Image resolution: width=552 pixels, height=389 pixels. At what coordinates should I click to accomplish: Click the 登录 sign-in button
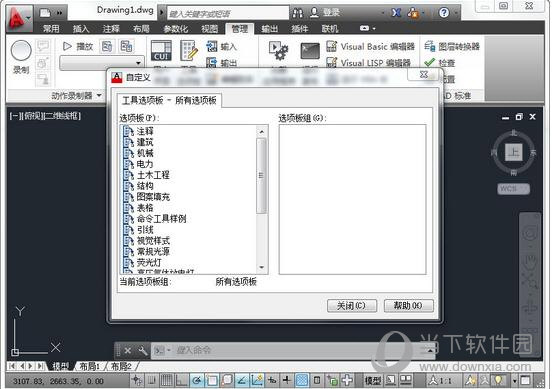(x=326, y=13)
